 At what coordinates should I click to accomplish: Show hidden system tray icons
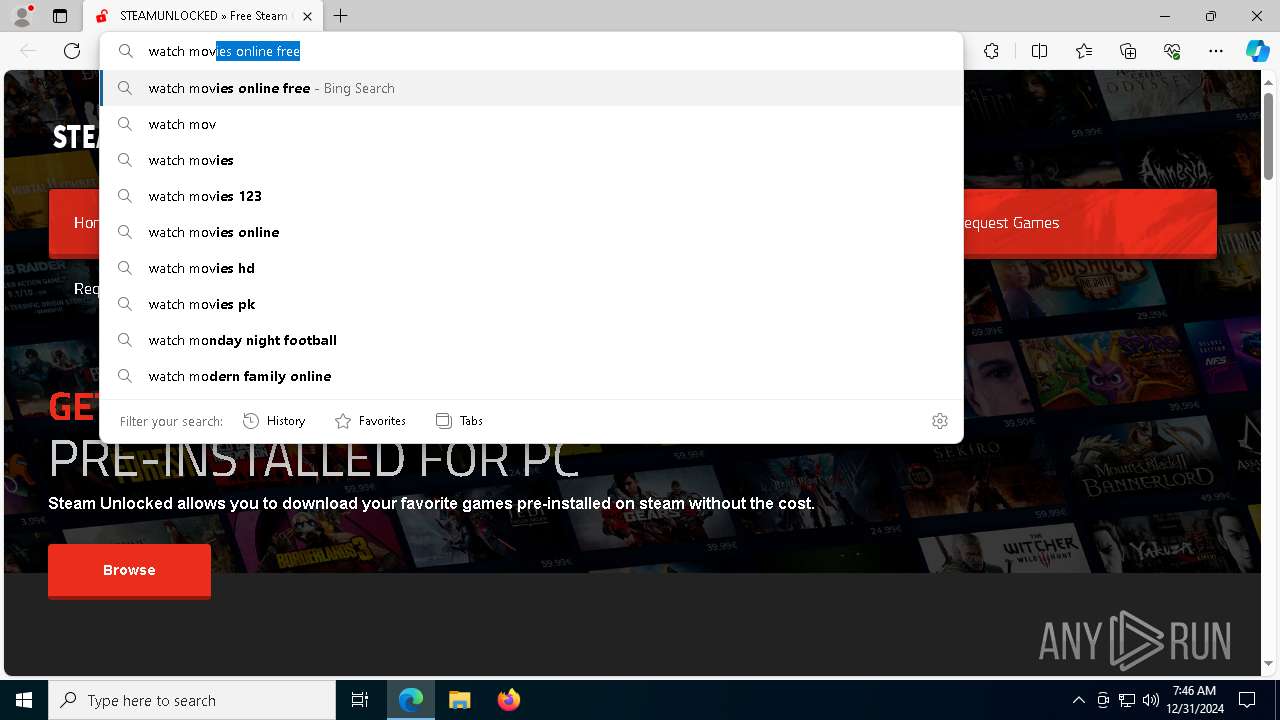[x=1078, y=700]
